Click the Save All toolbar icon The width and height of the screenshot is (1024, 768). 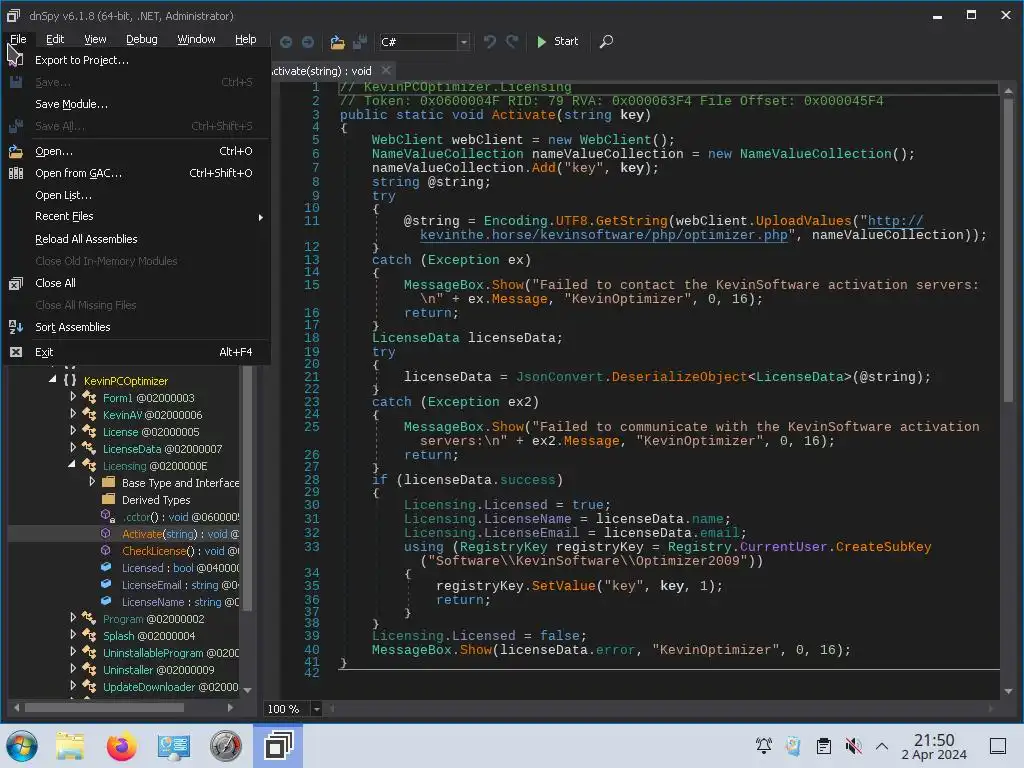[360, 42]
